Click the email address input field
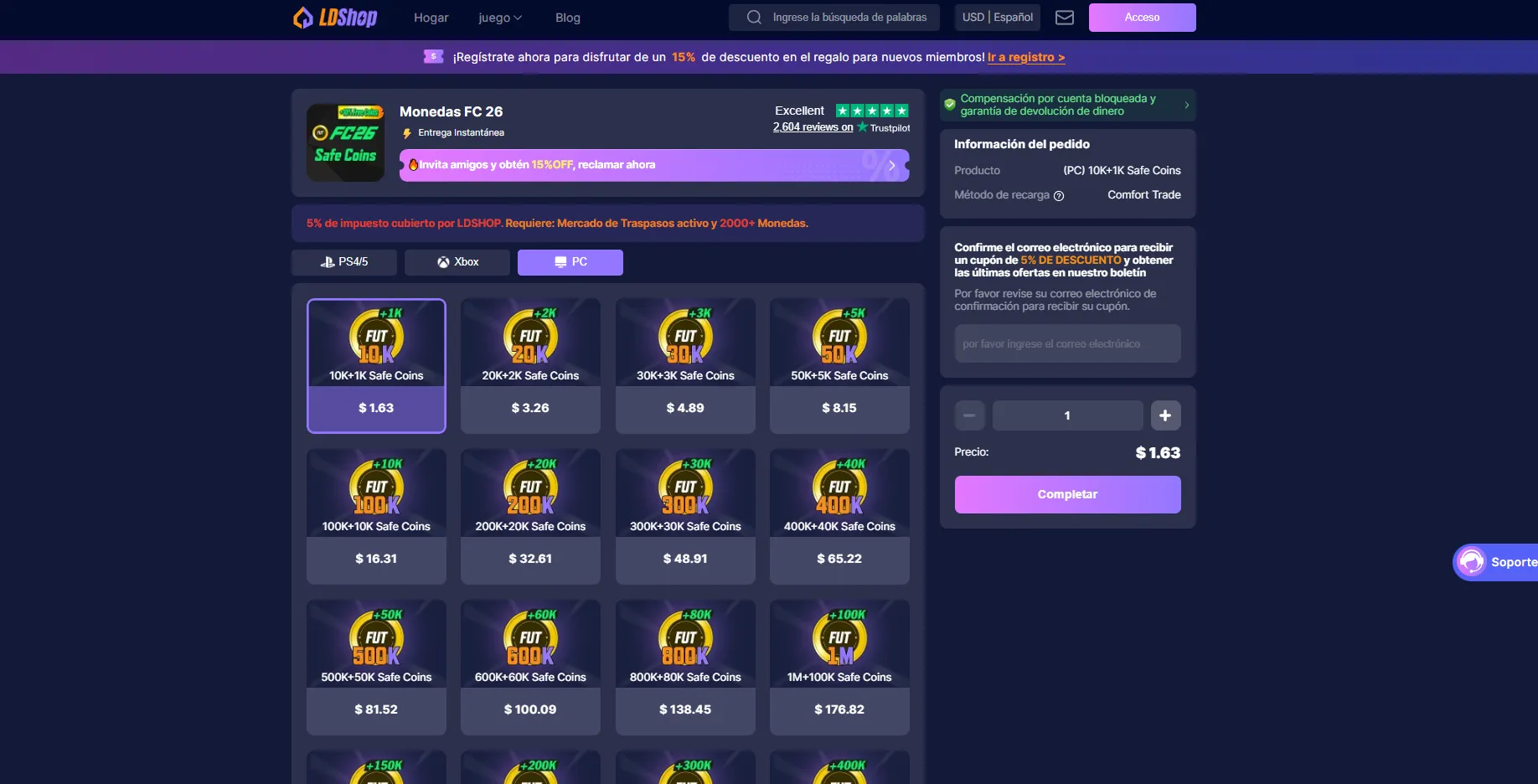The width and height of the screenshot is (1538, 784). pos(1068,343)
